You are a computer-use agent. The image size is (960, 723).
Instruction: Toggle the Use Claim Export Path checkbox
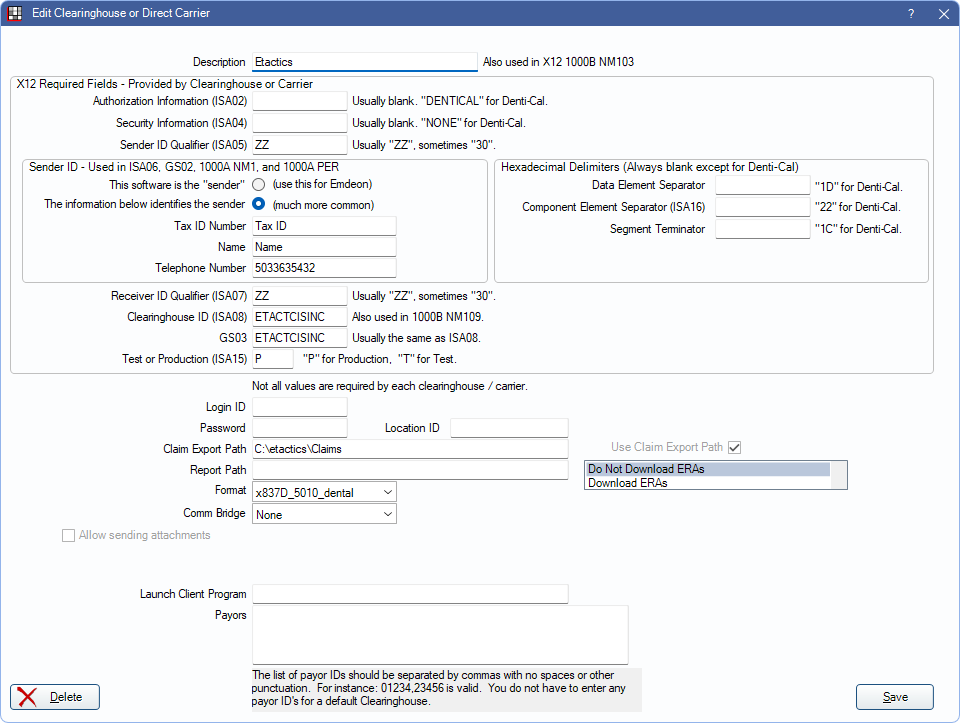(x=735, y=448)
